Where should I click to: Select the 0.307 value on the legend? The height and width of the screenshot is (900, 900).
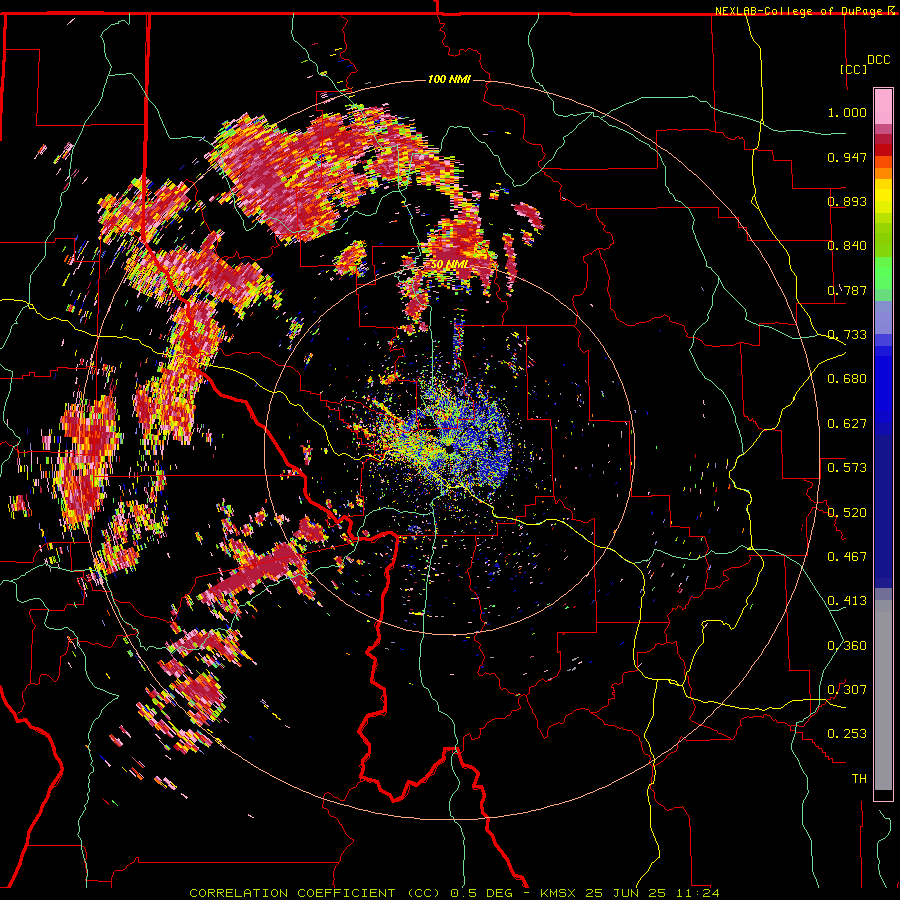[847, 690]
